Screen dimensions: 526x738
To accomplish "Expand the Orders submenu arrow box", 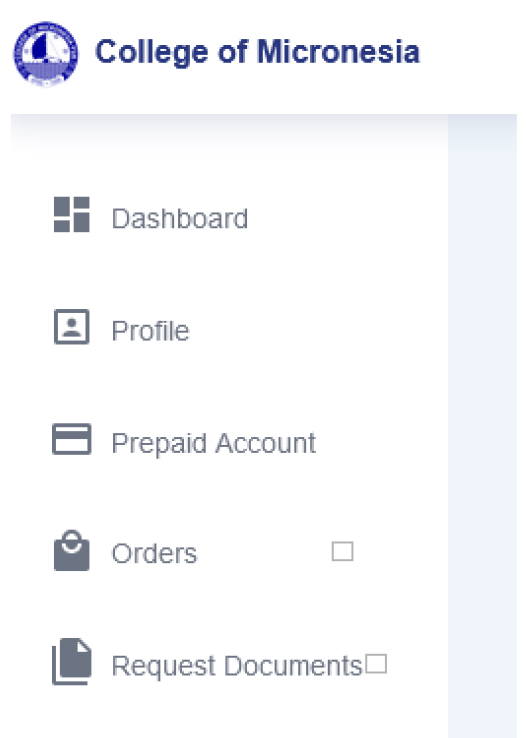I will tap(343, 551).
